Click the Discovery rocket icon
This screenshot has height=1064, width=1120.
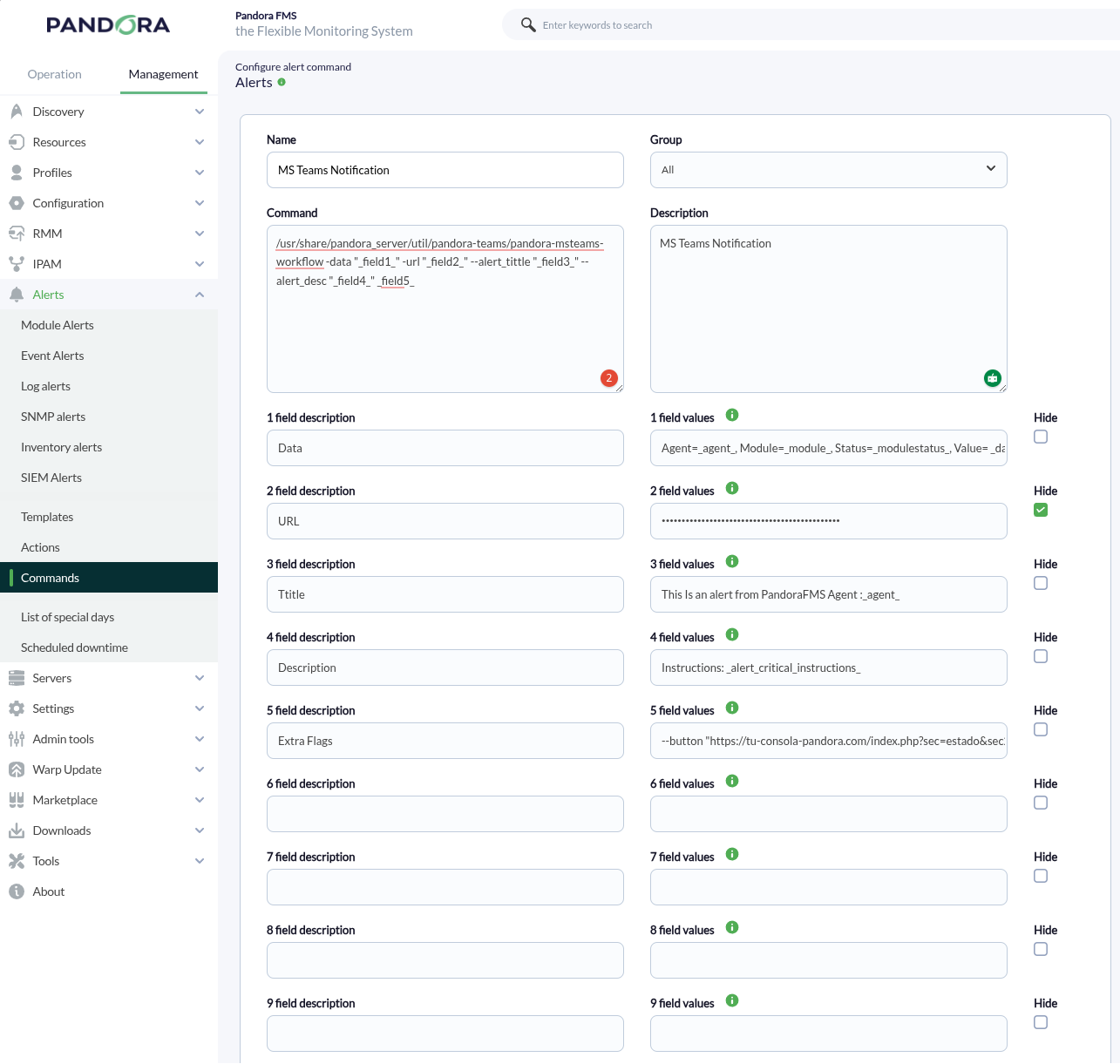17,111
